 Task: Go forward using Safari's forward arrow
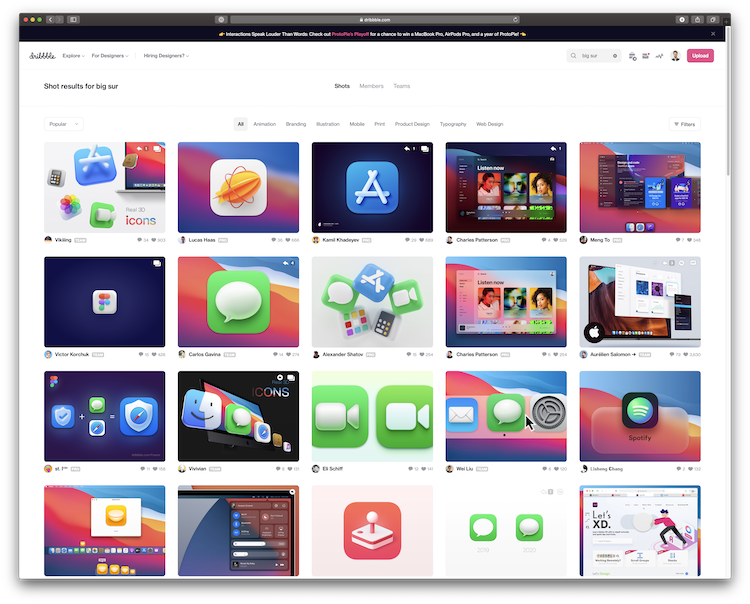(59, 20)
